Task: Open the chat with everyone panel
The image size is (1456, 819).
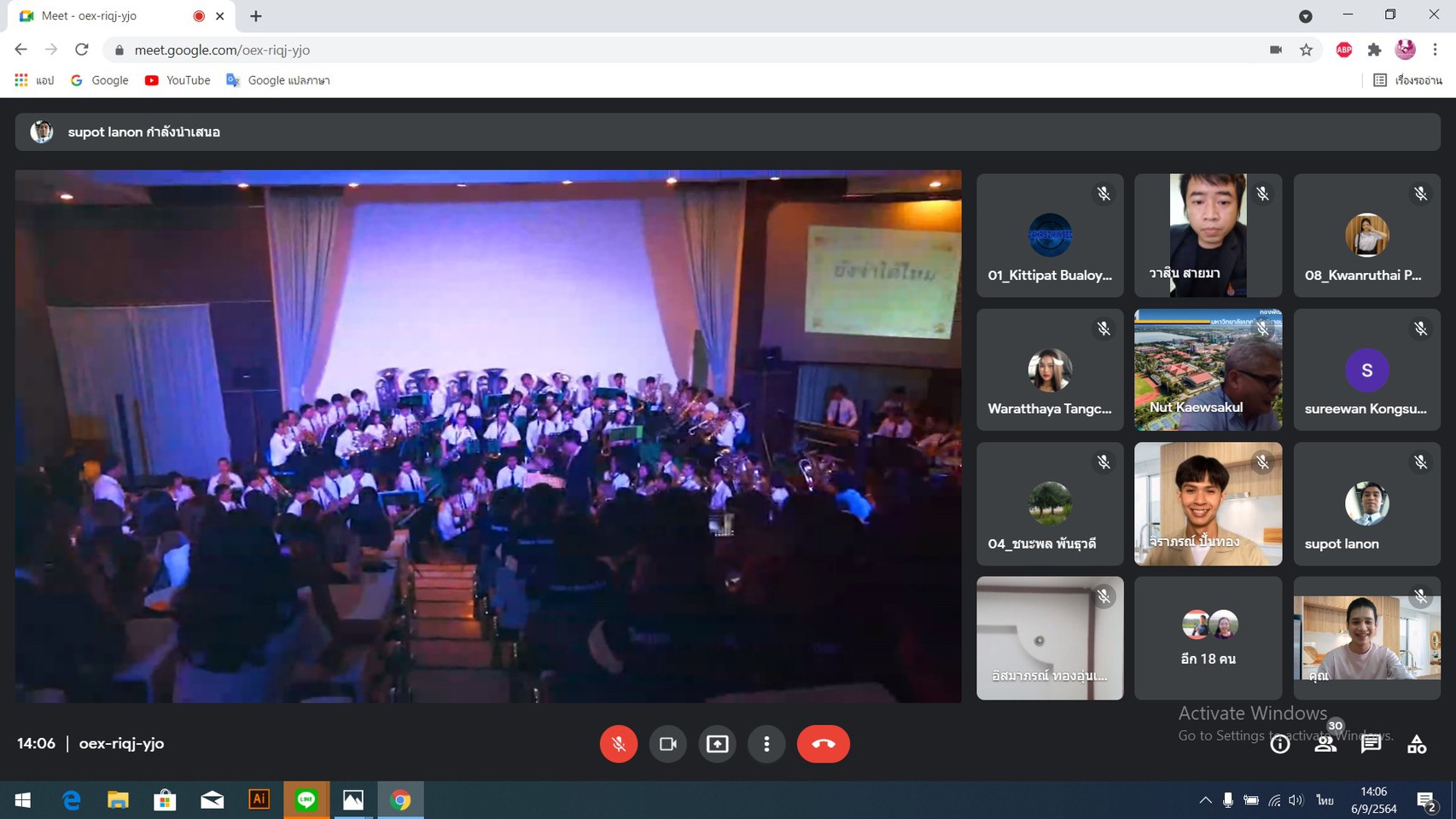Action: tap(1371, 744)
